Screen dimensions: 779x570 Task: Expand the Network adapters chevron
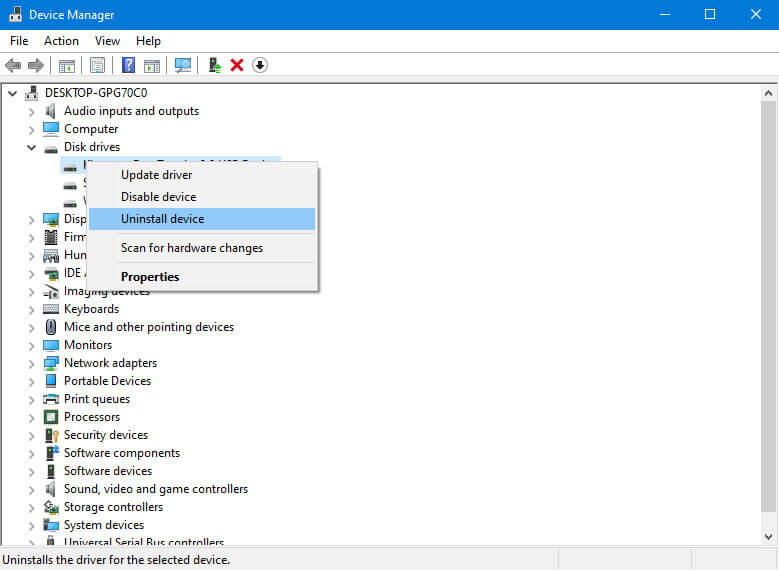point(31,364)
